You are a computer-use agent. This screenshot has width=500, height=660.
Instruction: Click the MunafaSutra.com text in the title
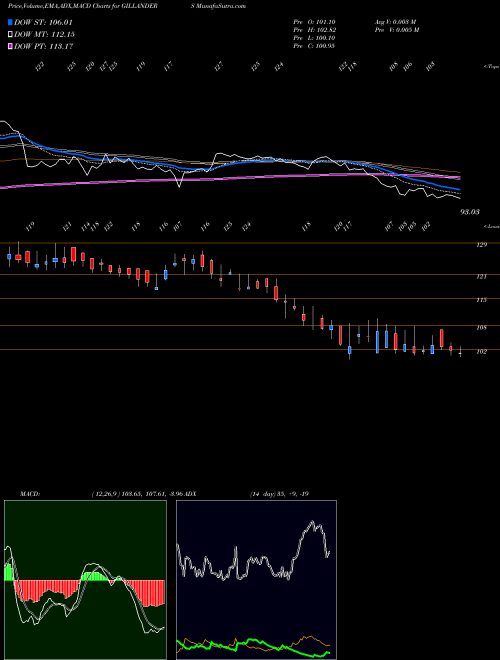(x=220, y=6)
